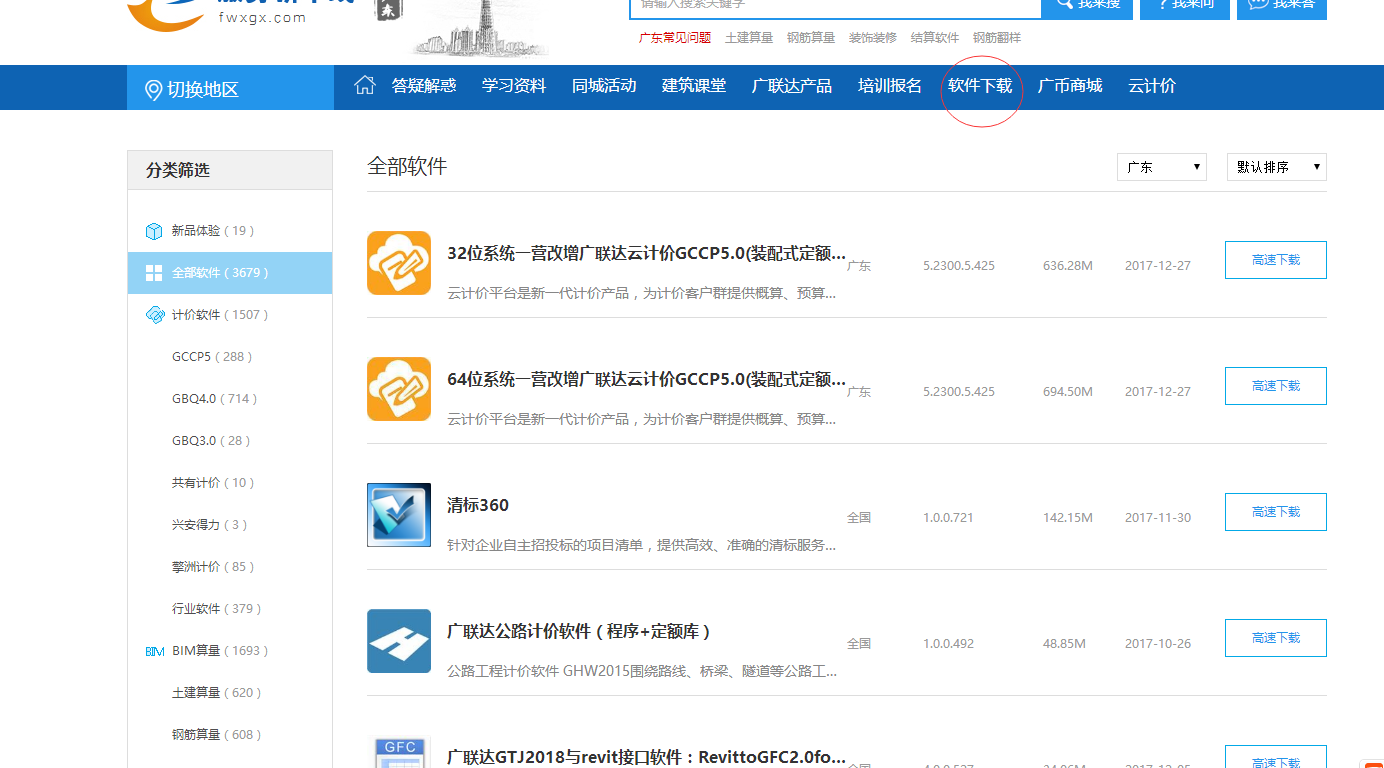
Task: Select 计价软件 (1507) category
Action: 230,315
